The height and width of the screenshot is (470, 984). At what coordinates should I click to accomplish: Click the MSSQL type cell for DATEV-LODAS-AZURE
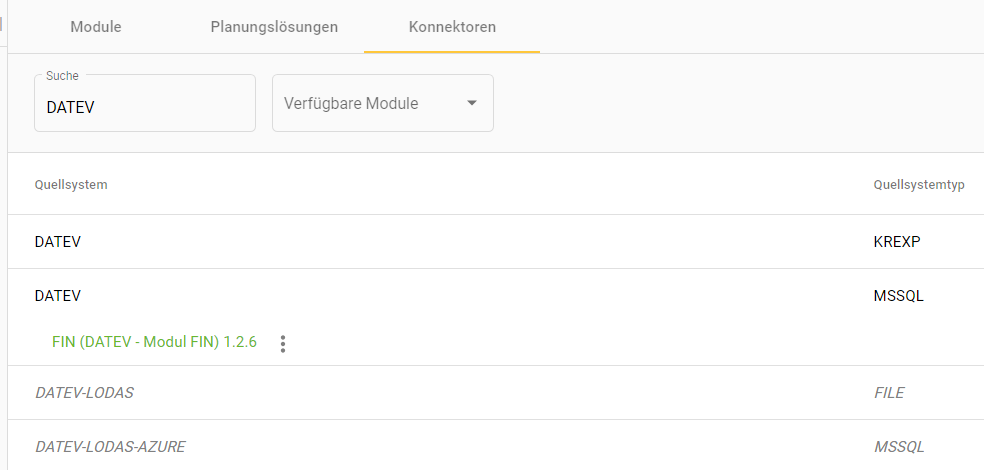(x=898, y=447)
